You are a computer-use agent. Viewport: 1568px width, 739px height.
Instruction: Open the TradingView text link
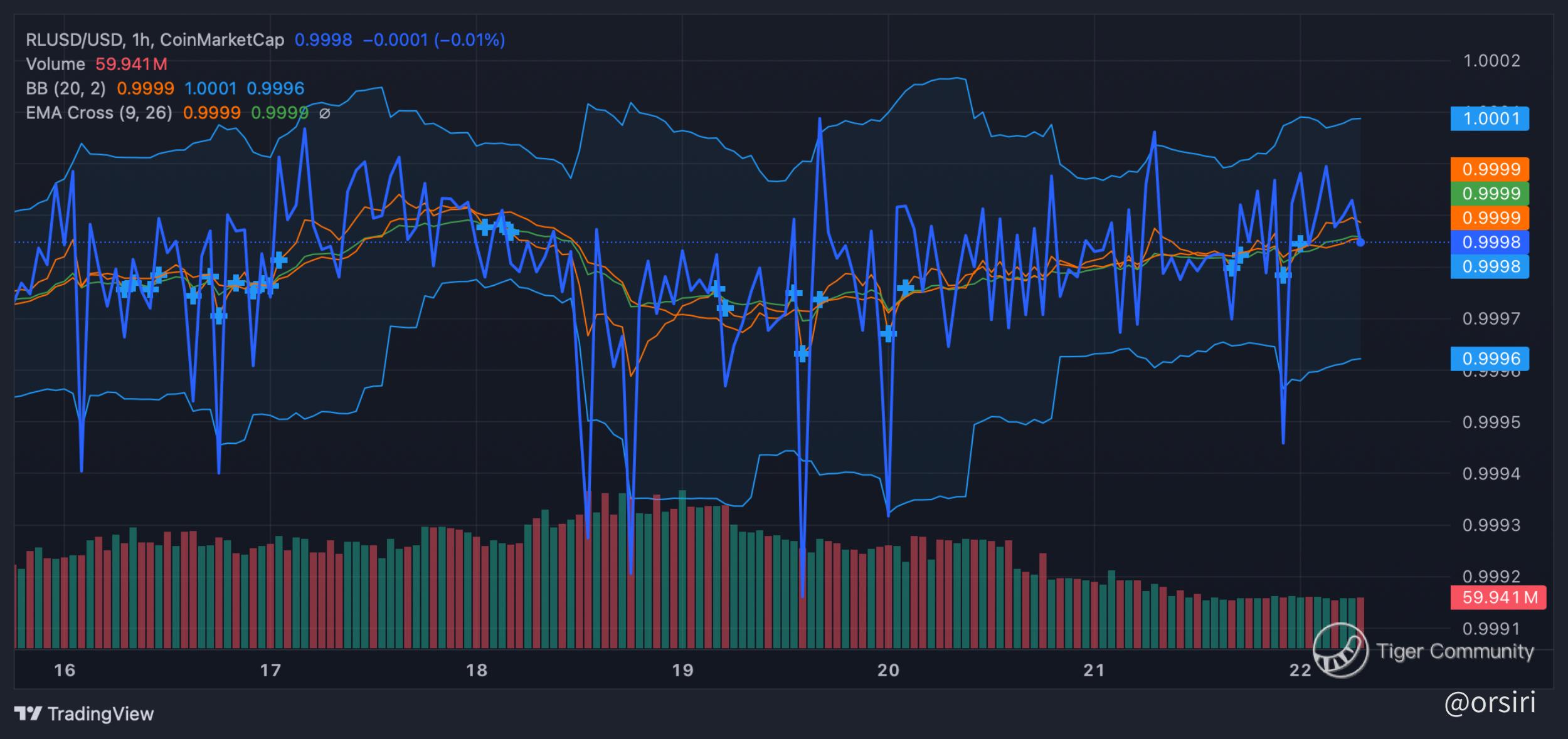pyautogui.click(x=100, y=713)
